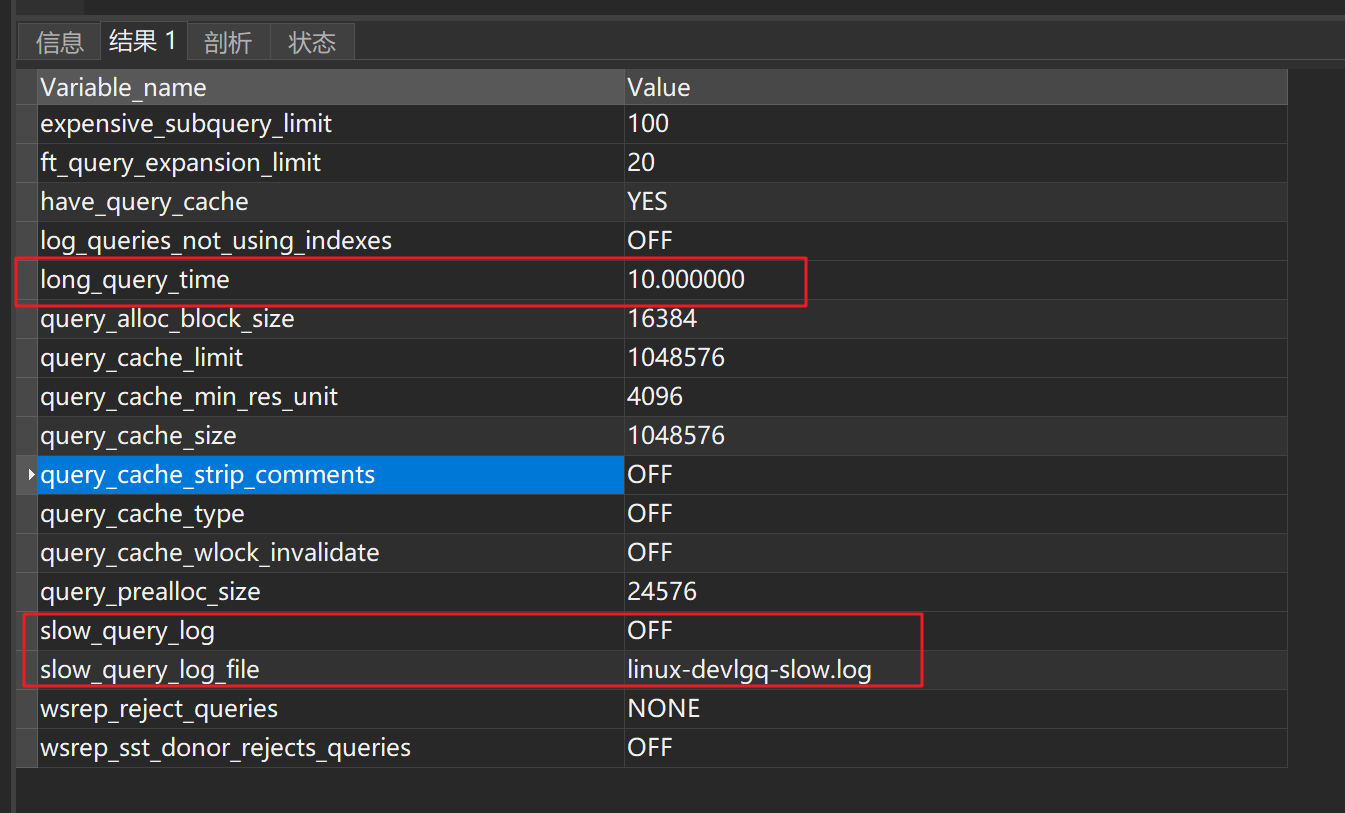Open the 状态 tab
This screenshot has width=1345, height=813.
click(312, 42)
